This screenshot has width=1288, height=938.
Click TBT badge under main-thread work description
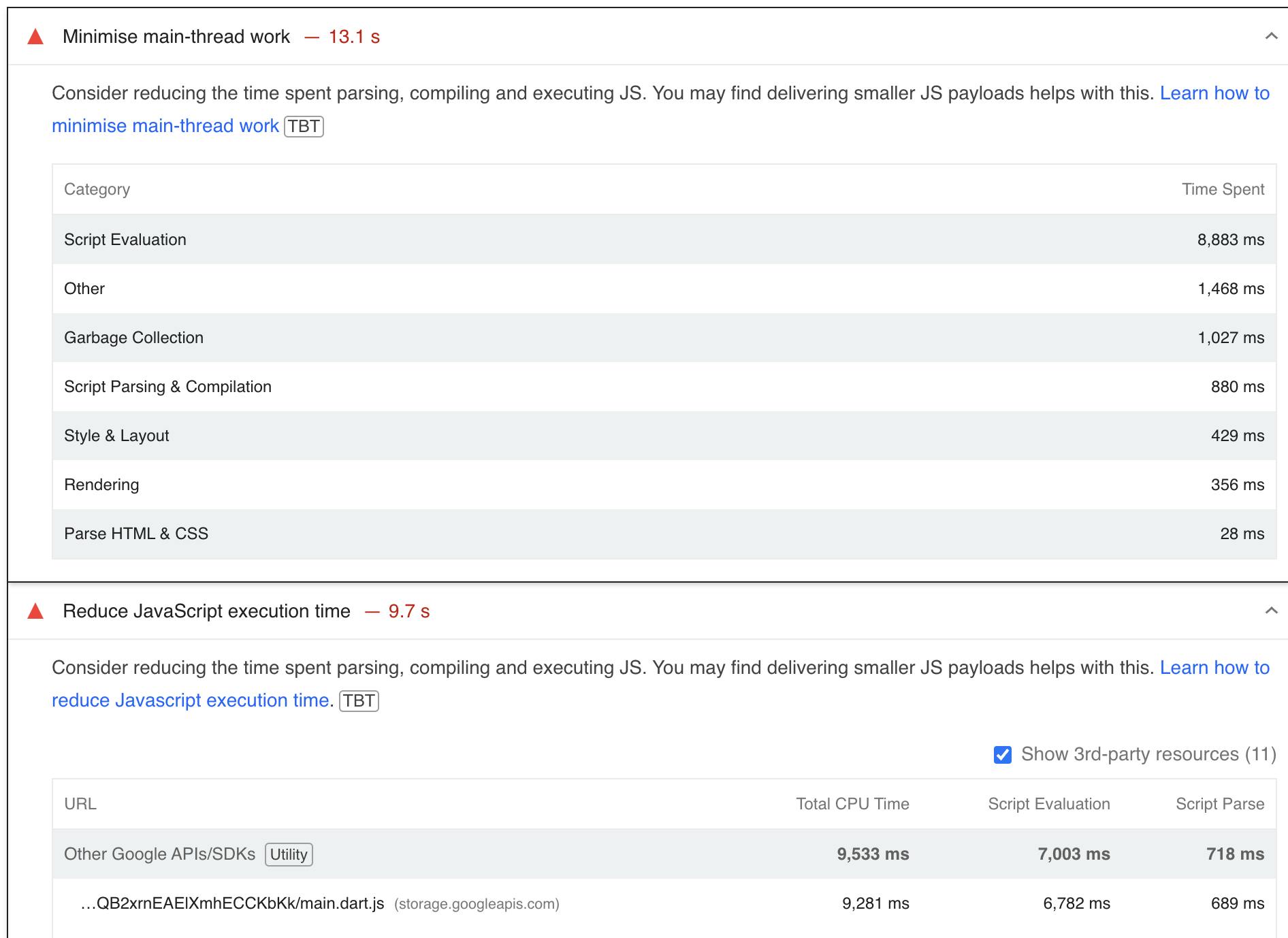click(304, 127)
